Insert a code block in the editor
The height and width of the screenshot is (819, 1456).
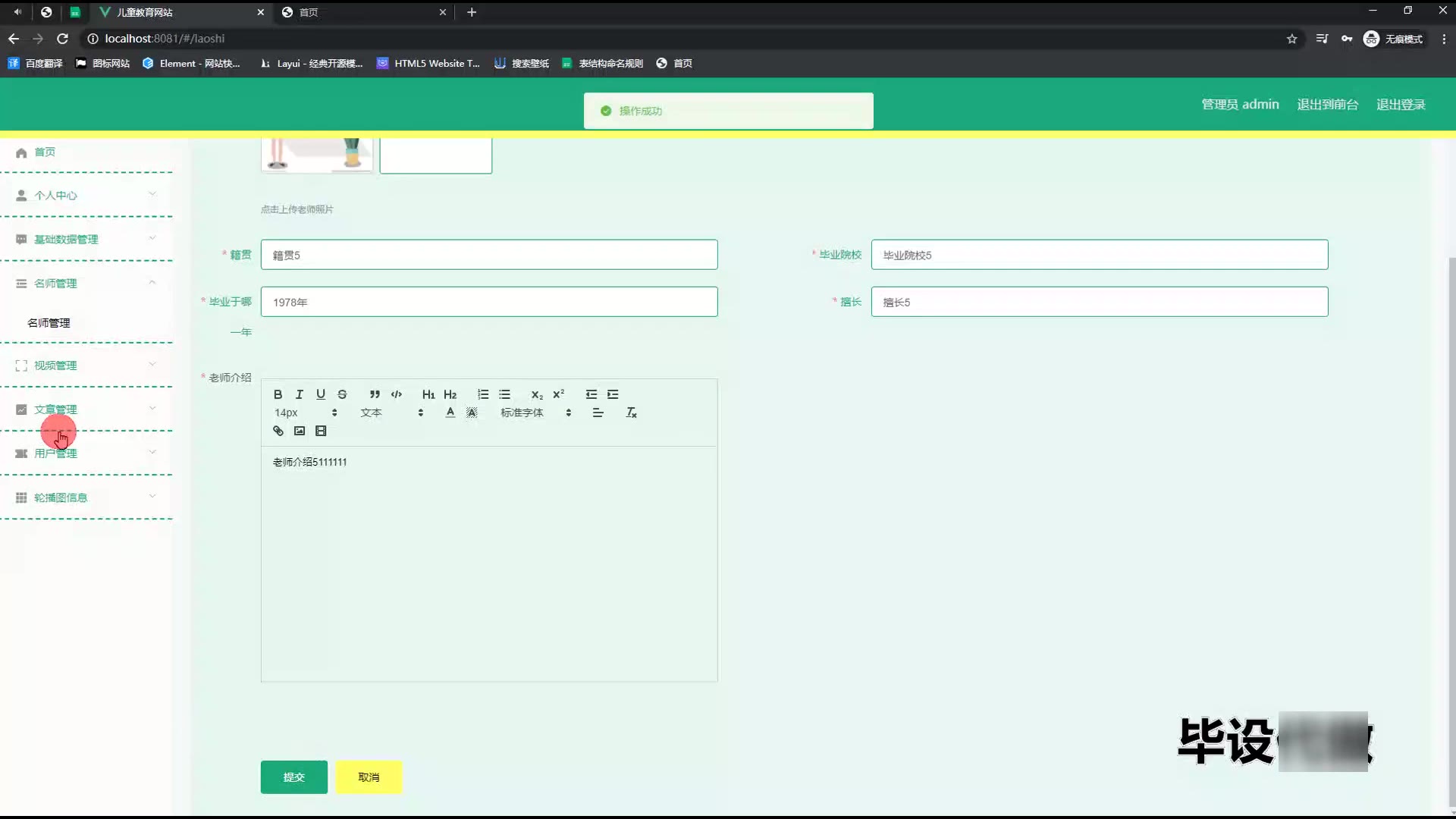(396, 394)
